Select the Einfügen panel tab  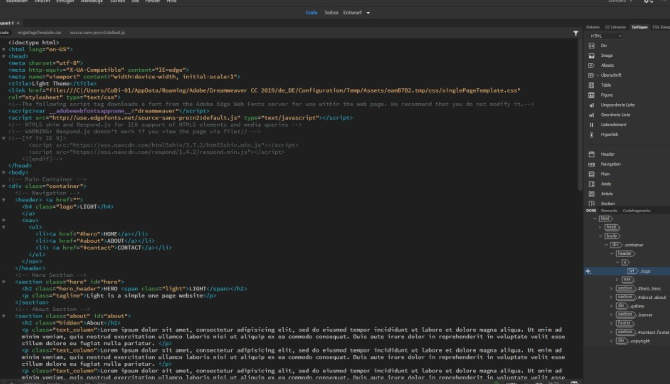pos(639,27)
